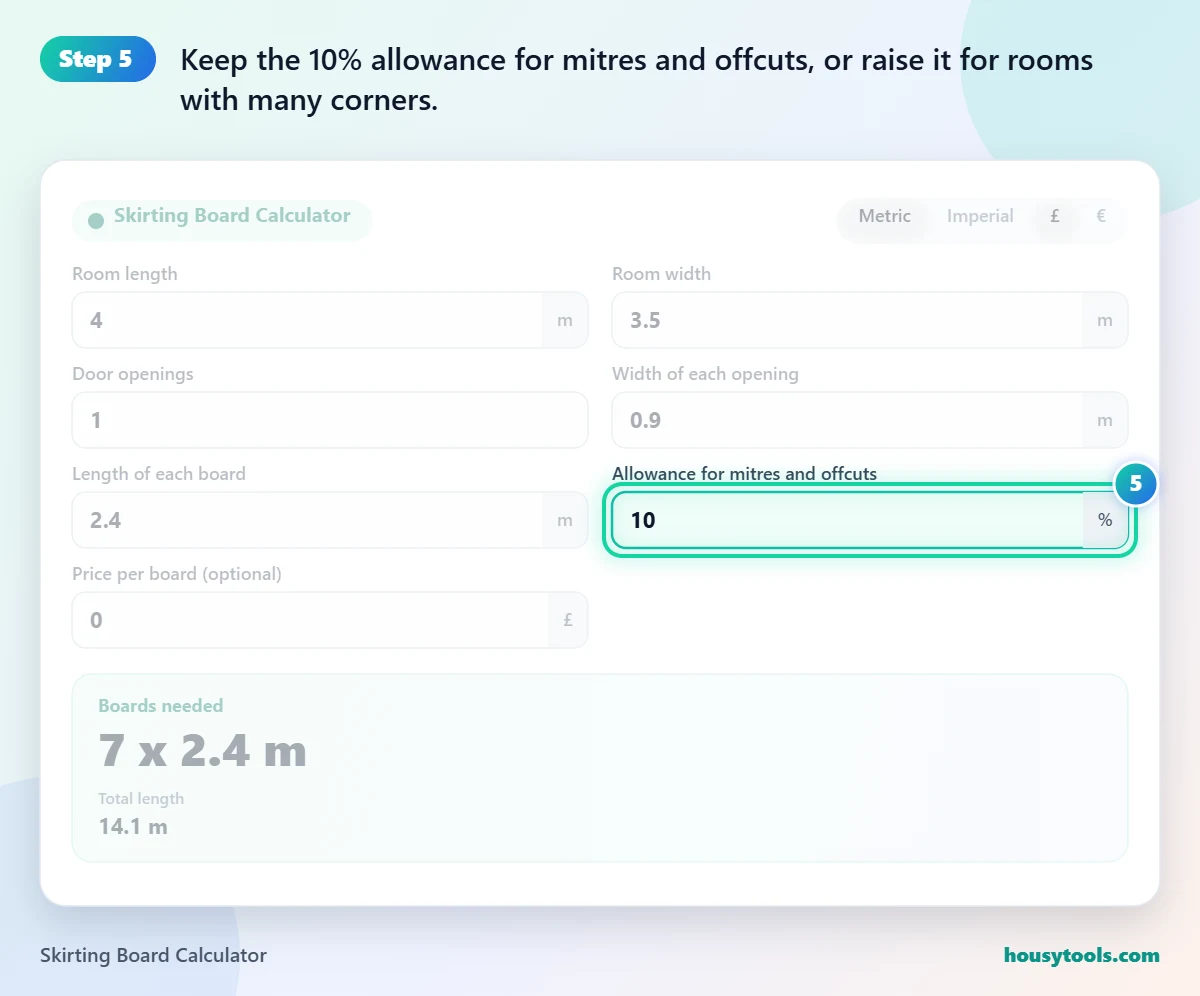Click the 'Width of each opening' label
Screen dimensions: 1200x996
(x=705, y=374)
